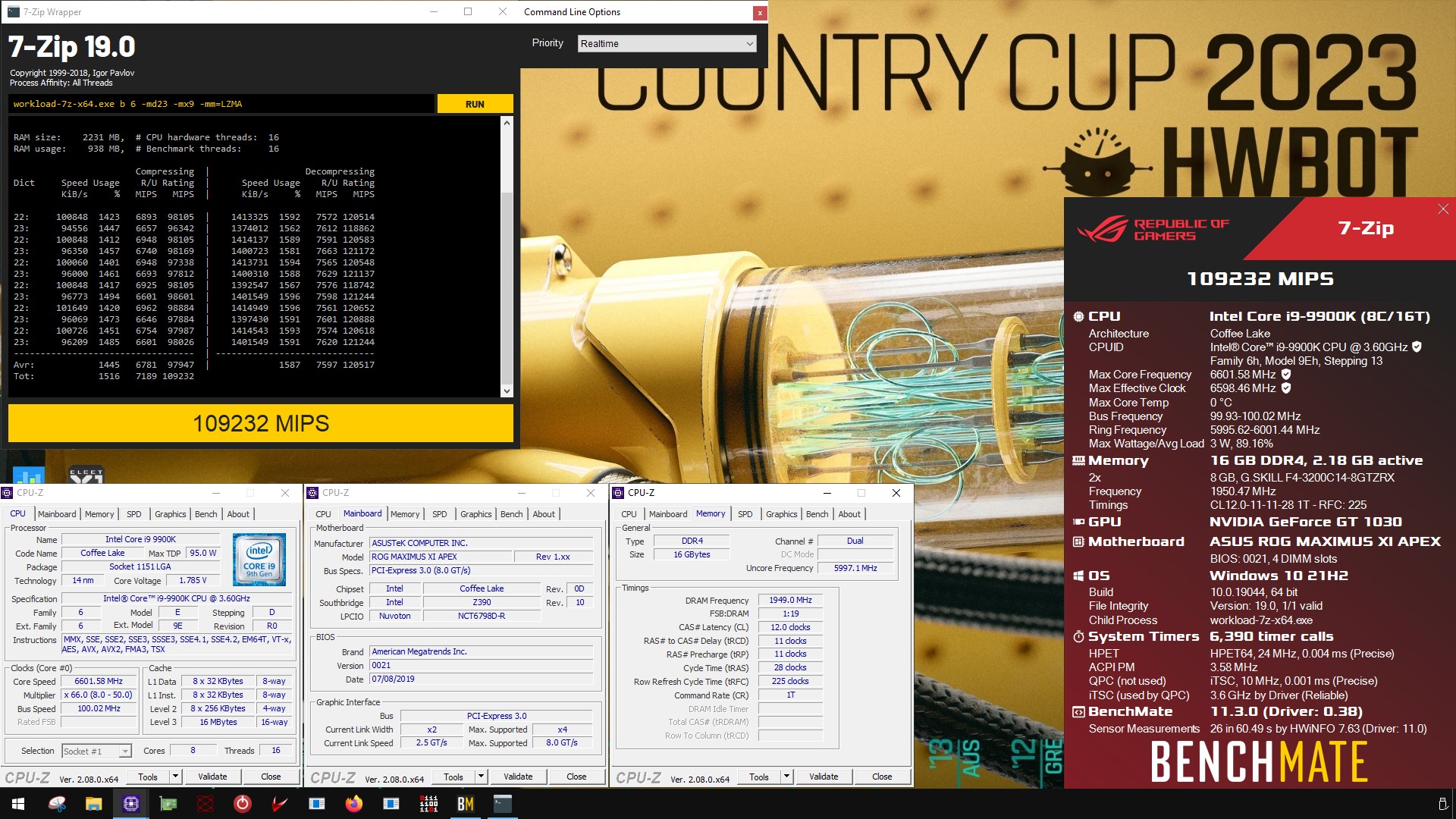Open the About tab in the Memory CPU-Z window
Image resolution: width=1456 pixels, height=819 pixels.
tap(849, 514)
